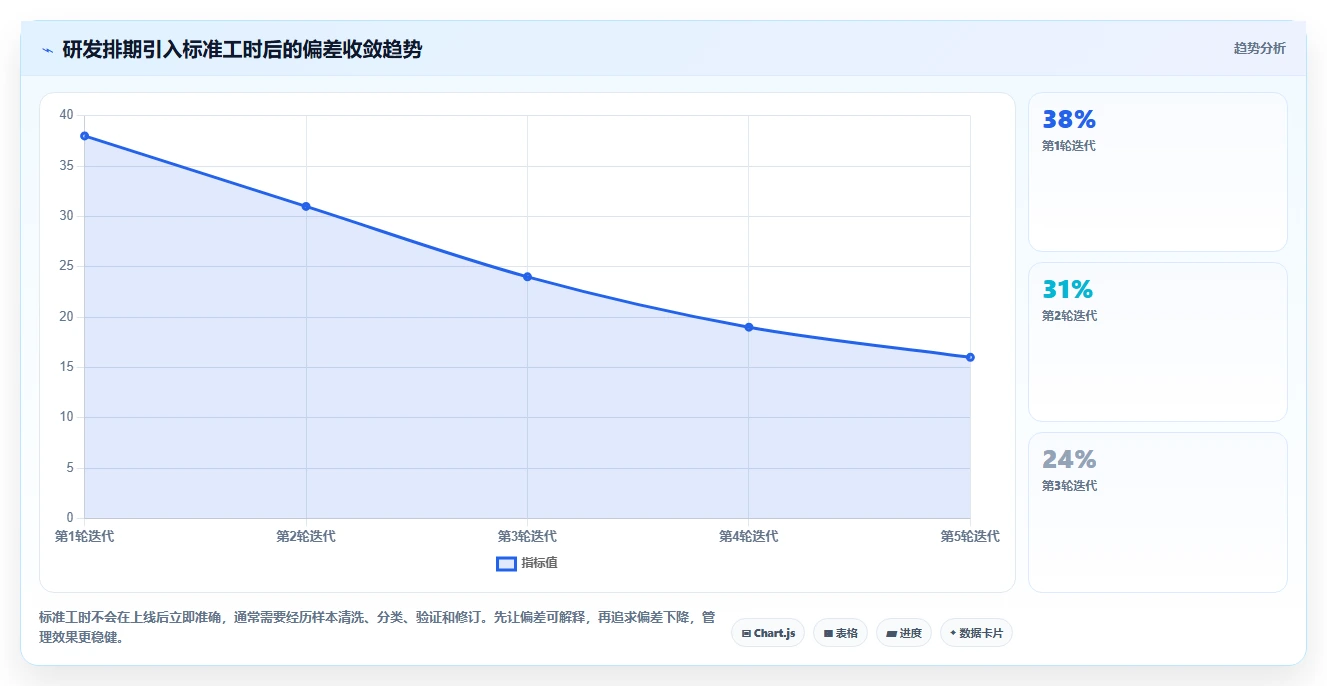Click the y-axis value 15
The height and width of the screenshot is (686, 1327).
click(x=66, y=367)
